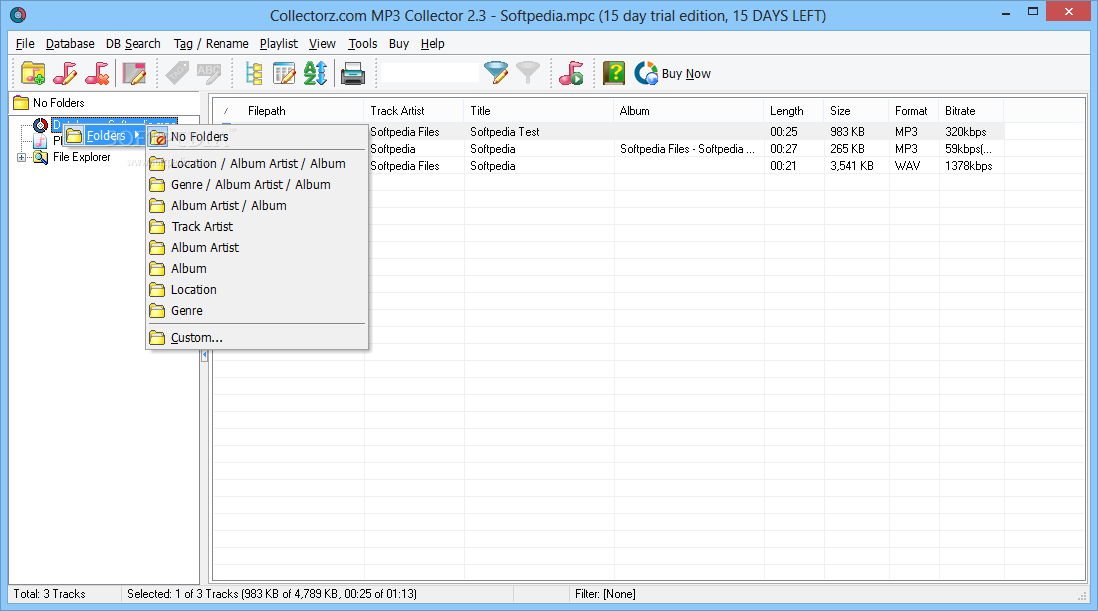The image size is (1098, 611).
Task: Click the title cell Softpedia Test
Action: click(x=505, y=132)
